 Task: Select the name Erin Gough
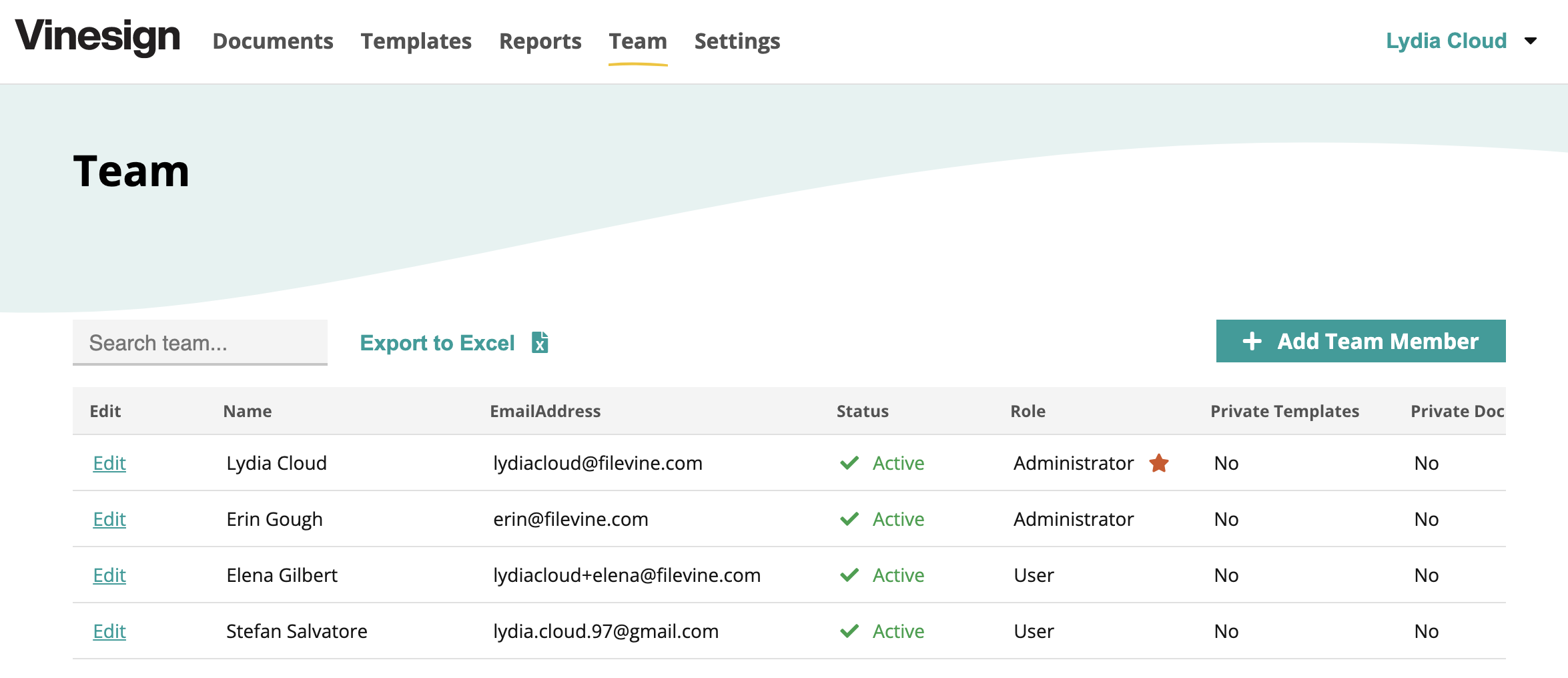(274, 519)
